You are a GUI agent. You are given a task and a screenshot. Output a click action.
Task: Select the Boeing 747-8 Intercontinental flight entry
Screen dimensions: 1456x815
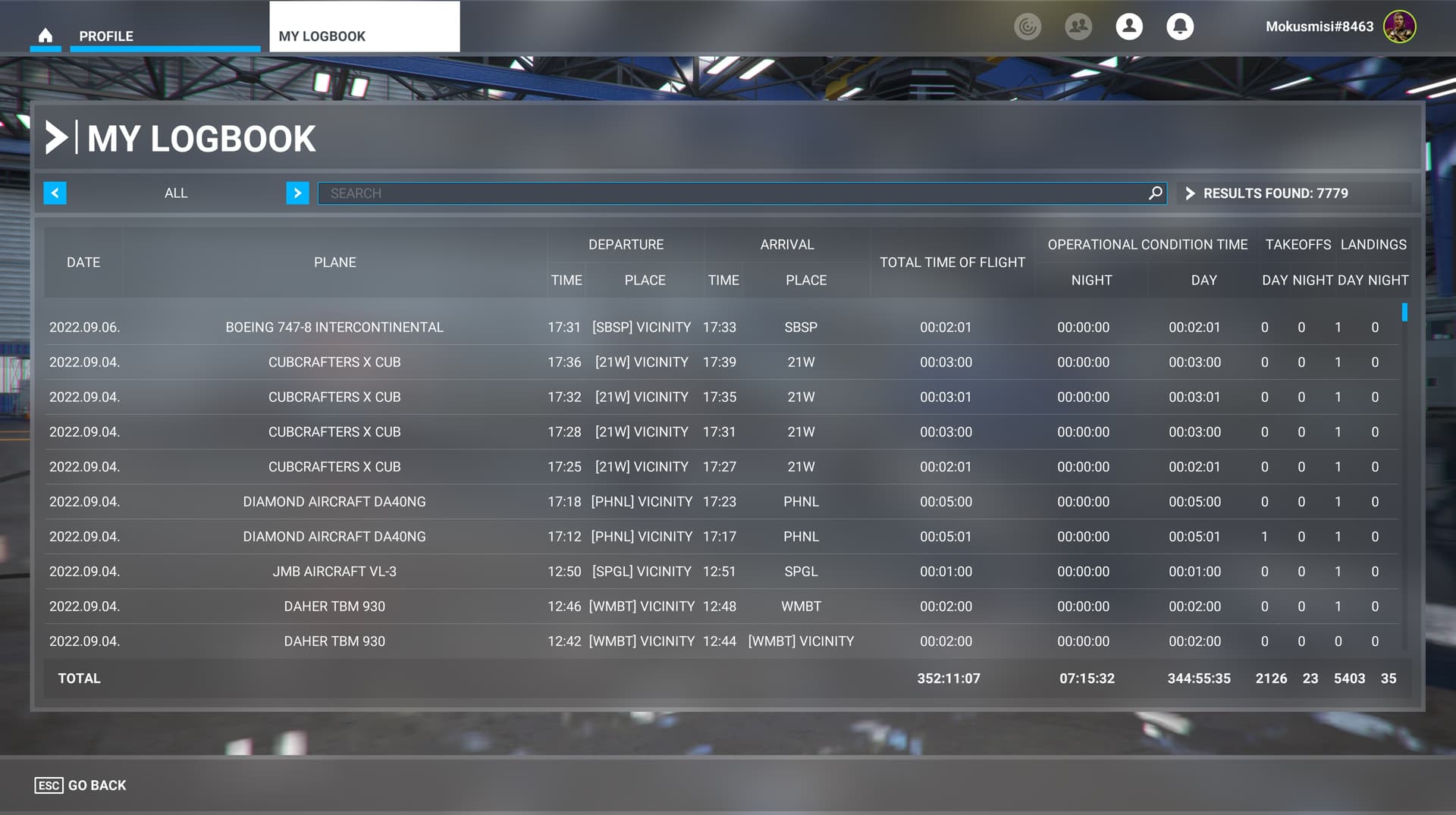tap(334, 327)
